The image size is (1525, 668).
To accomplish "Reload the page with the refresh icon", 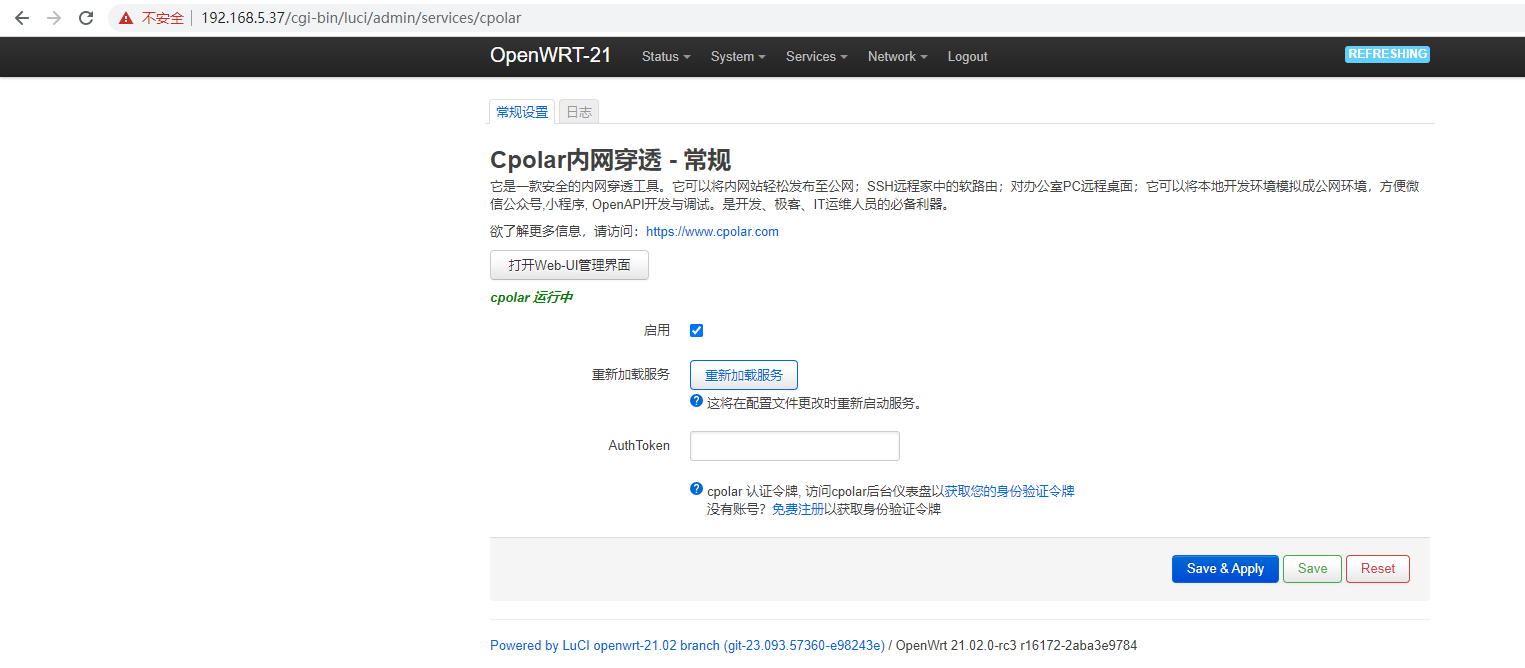I will 86,18.
